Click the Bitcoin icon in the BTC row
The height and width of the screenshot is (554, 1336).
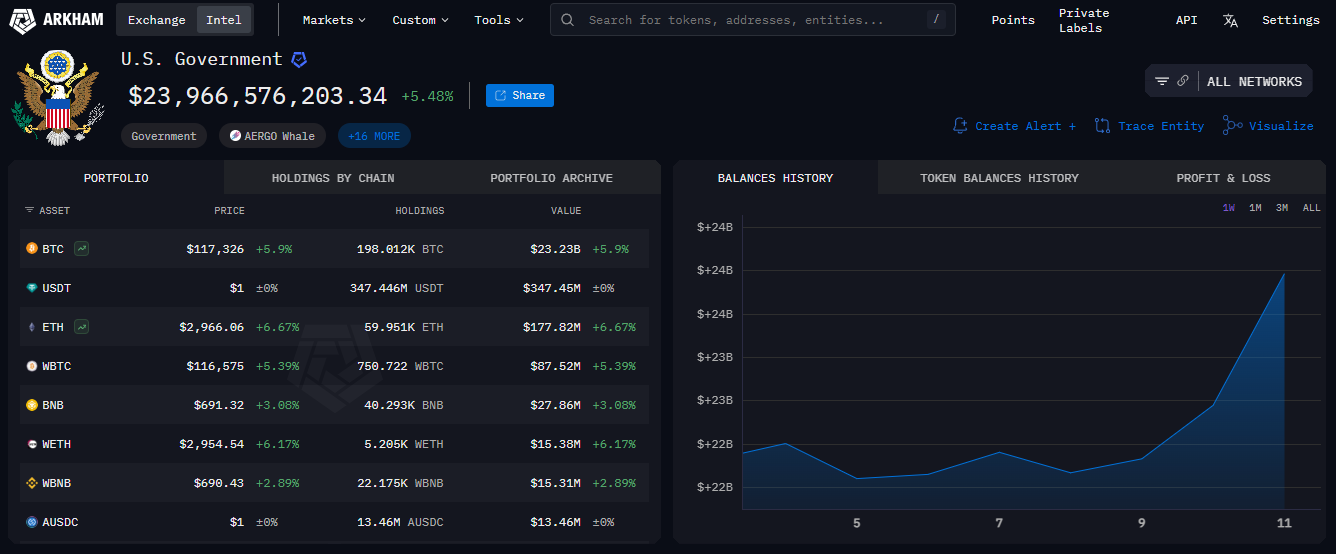(x=32, y=249)
